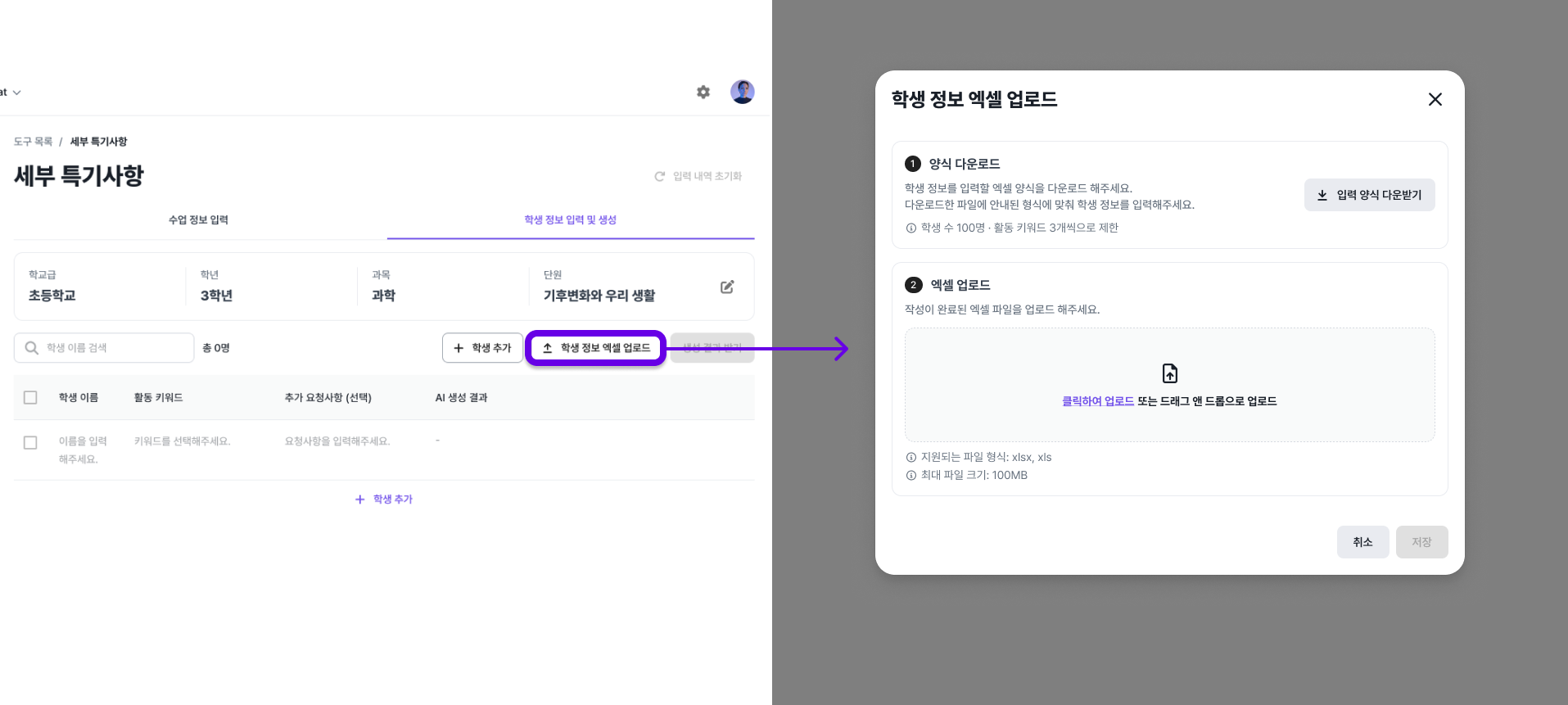Click the 클릭하여 업로드 link
Screen dimensions: 1568x705
(1096, 400)
